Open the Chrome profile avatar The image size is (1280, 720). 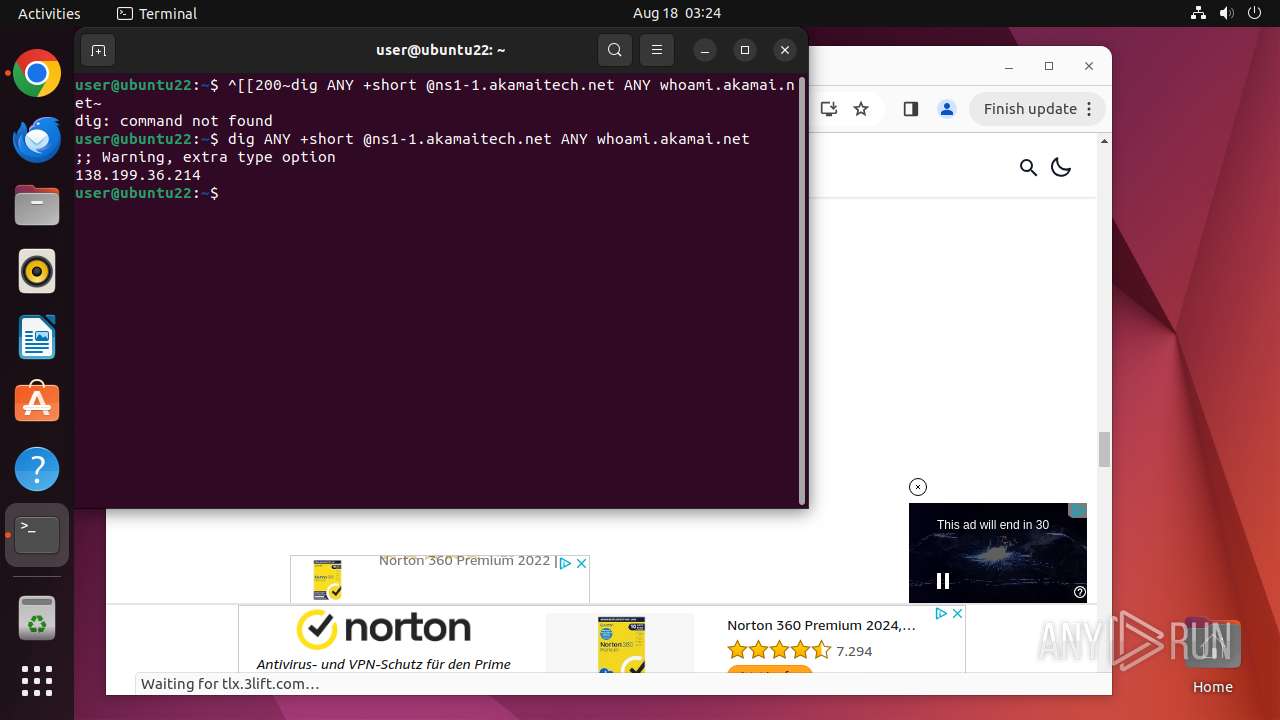tap(947, 109)
